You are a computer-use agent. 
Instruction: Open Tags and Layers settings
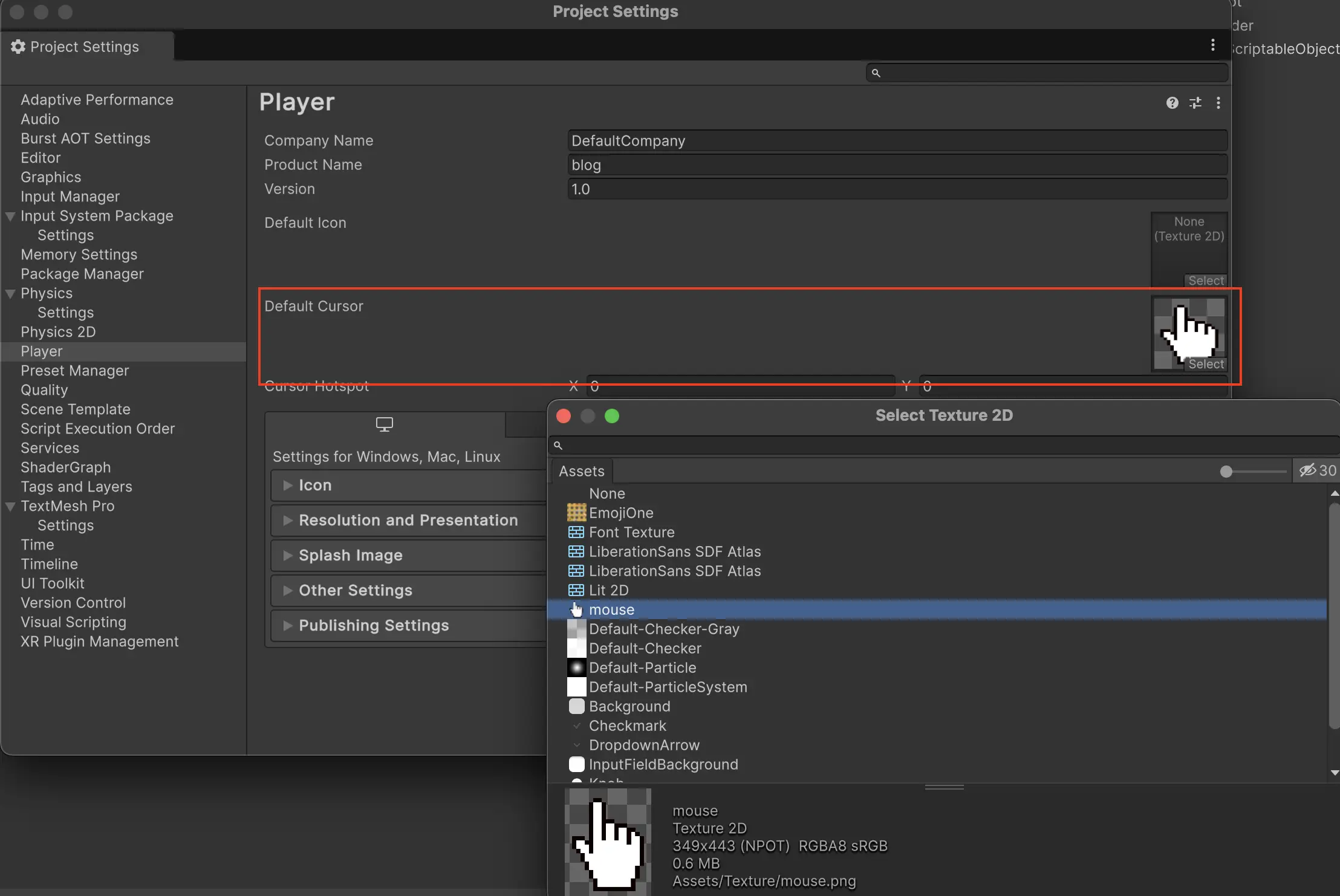point(76,487)
